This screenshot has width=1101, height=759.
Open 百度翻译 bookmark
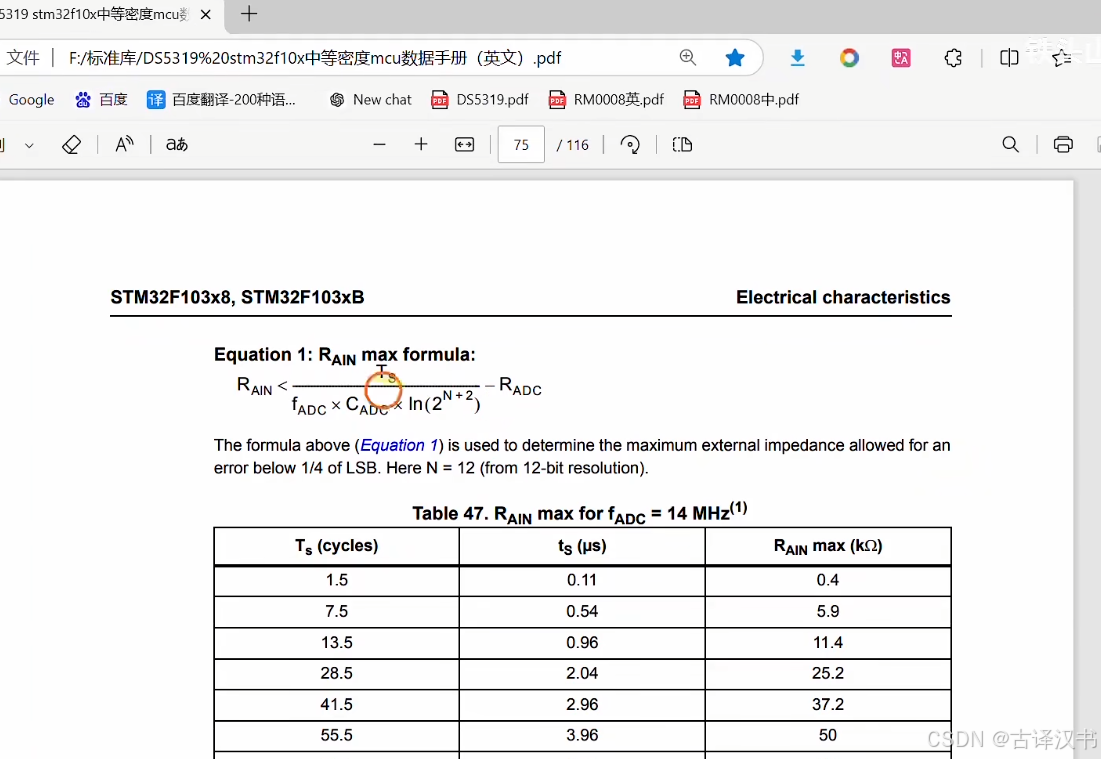(221, 100)
